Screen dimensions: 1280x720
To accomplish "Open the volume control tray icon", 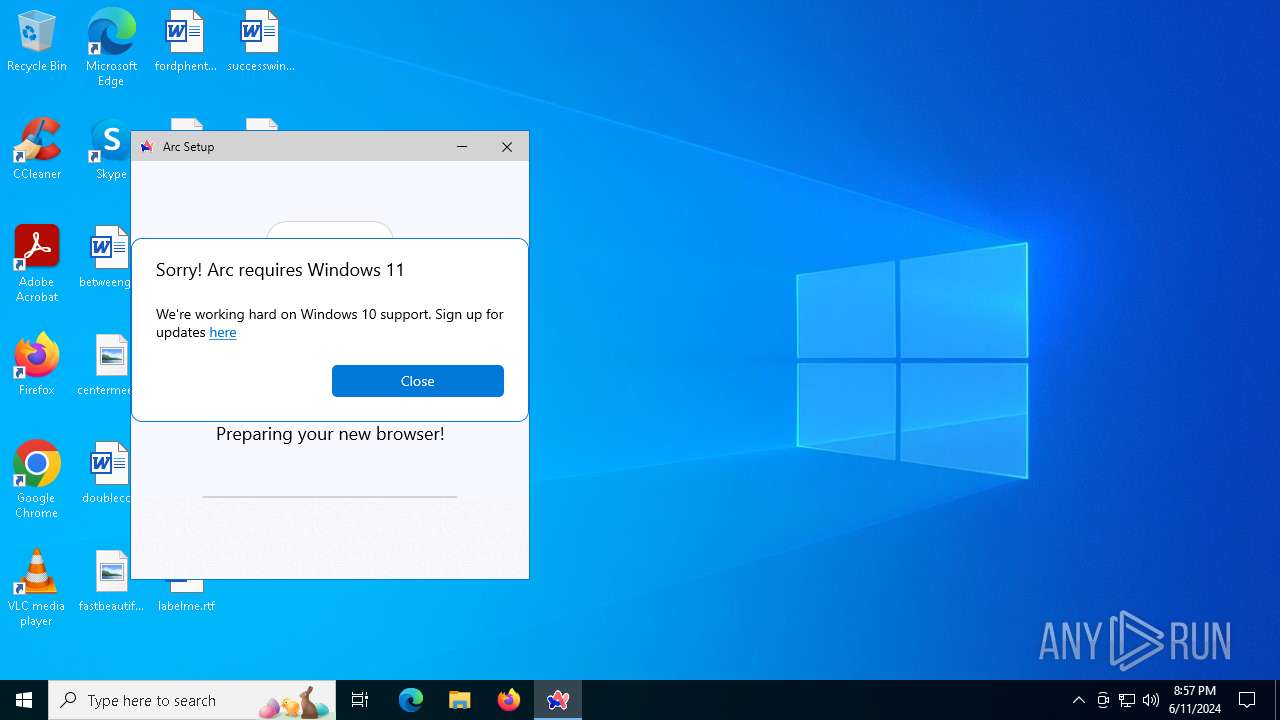I will 1151,700.
